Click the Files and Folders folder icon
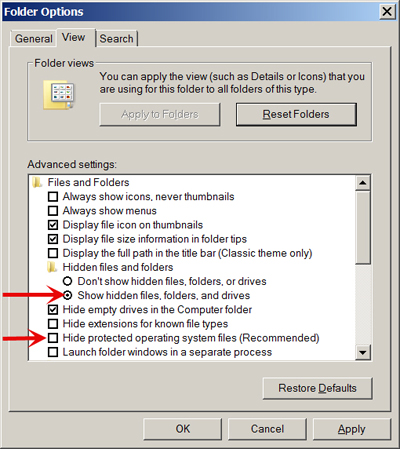 37,183
